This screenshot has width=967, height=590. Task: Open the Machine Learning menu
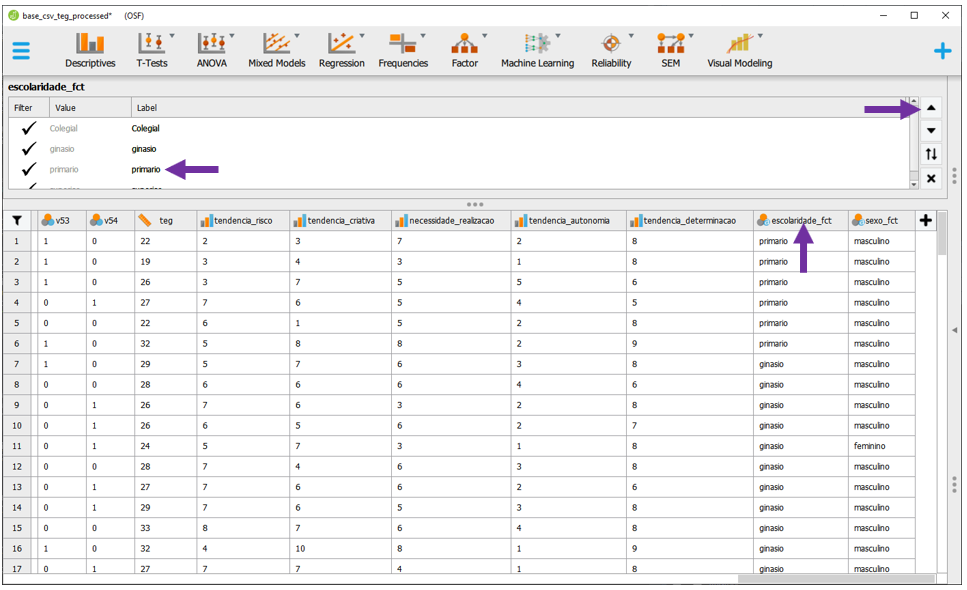point(537,50)
